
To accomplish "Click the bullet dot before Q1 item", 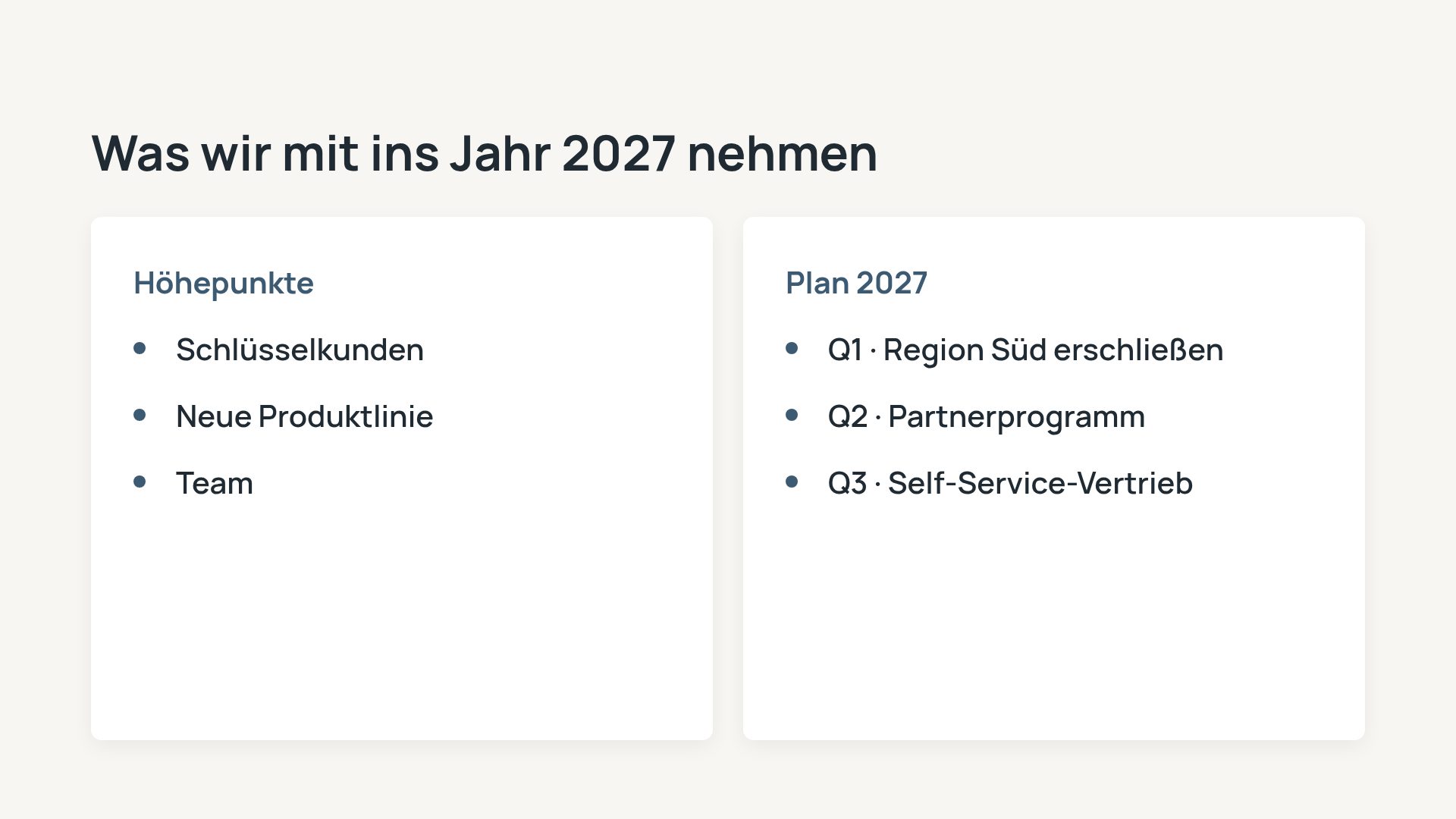I will [x=792, y=348].
